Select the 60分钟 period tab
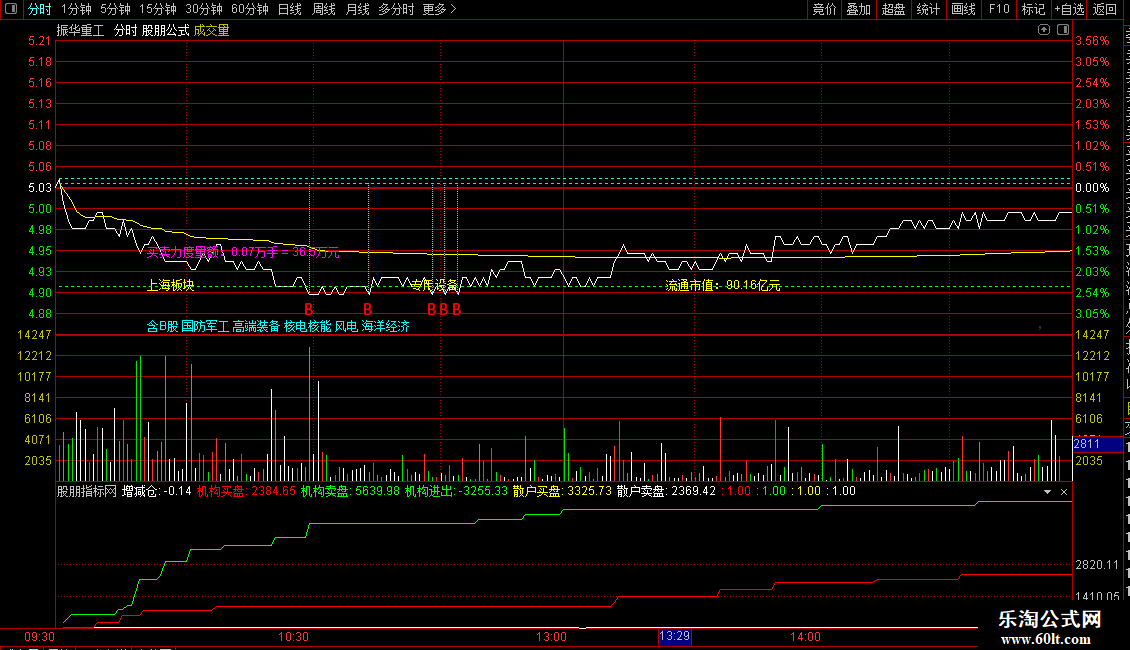1130x650 pixels. tap(250, 9)
